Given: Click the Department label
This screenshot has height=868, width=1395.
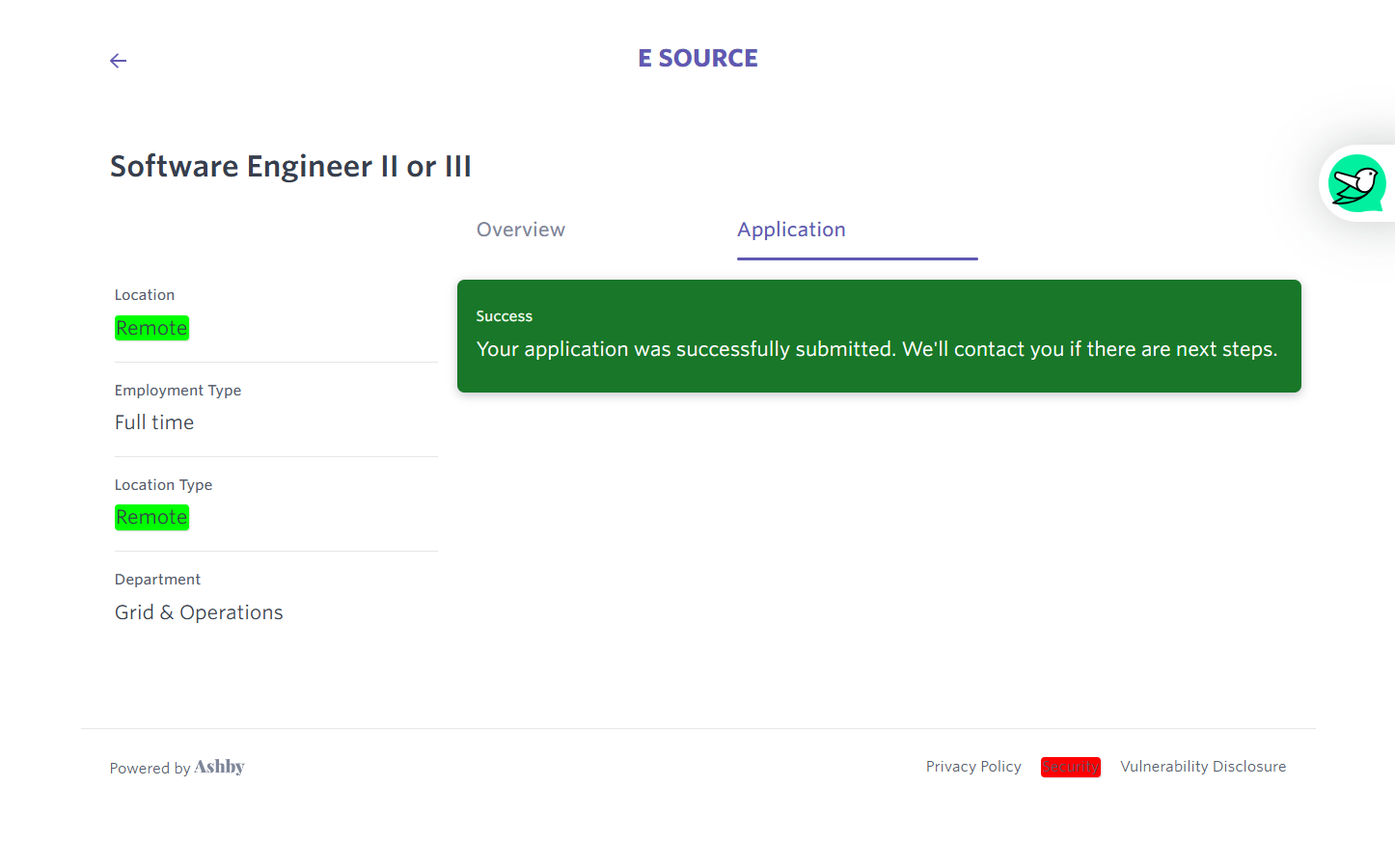Looking at the screenshot, I should (157, 580).
